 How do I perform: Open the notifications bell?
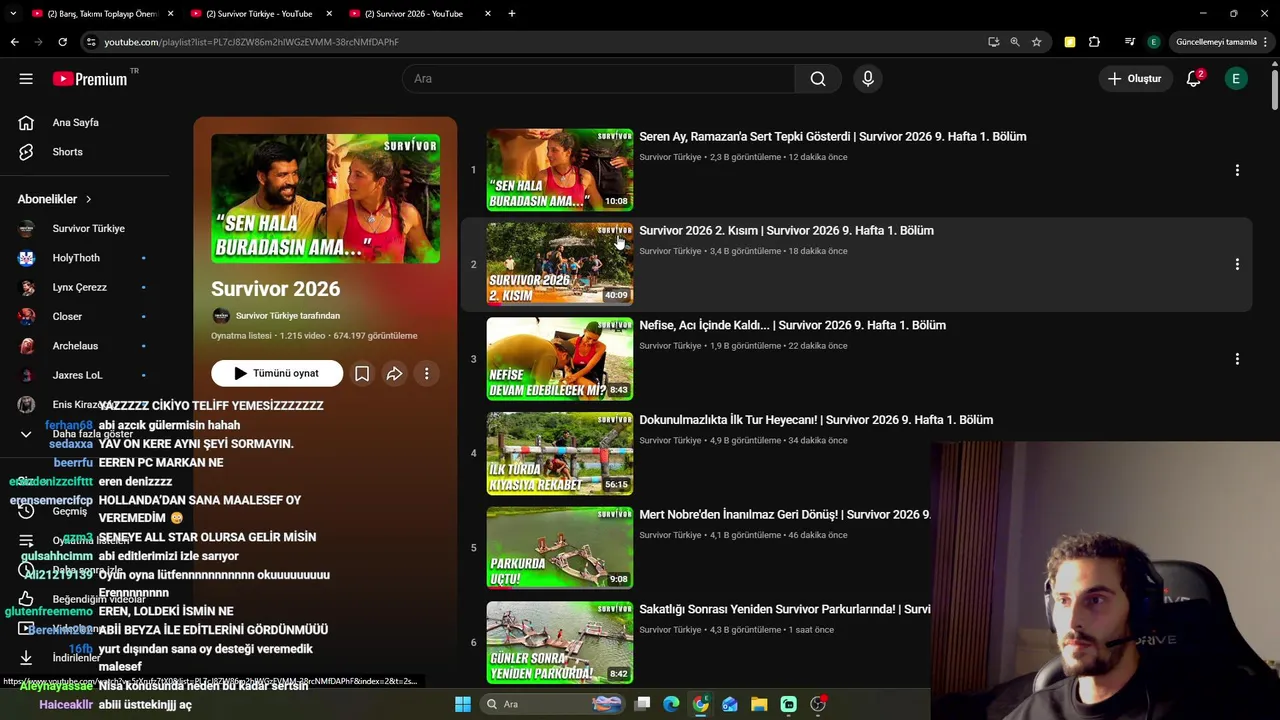(1193, 79)
